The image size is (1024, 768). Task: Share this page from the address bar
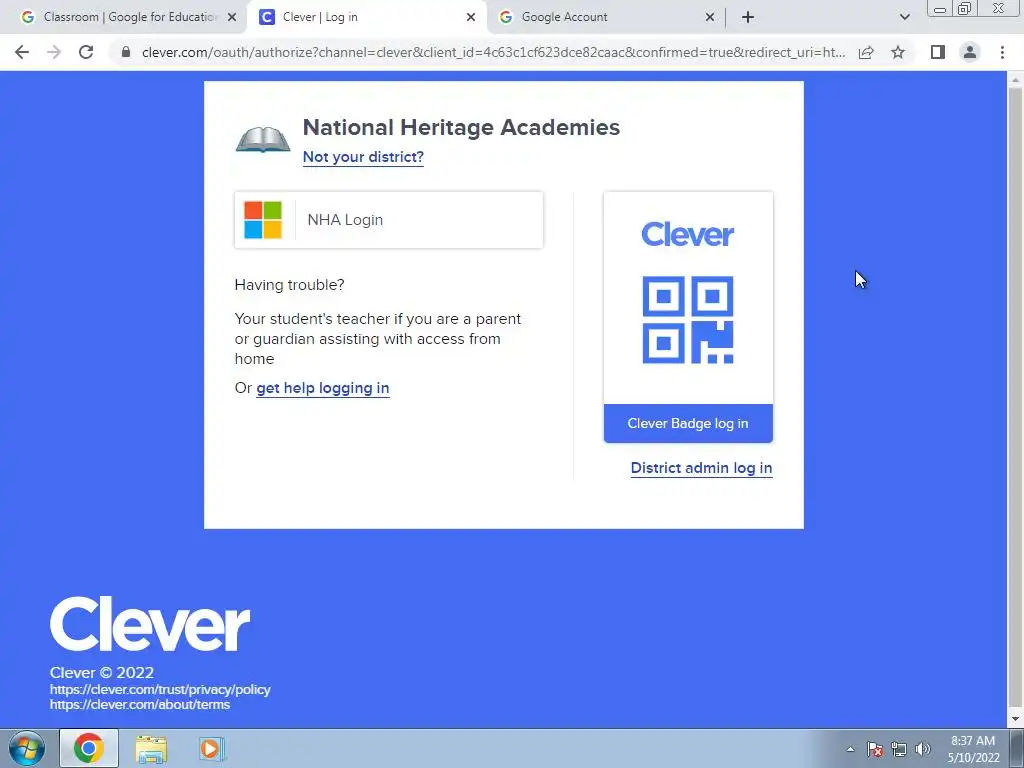point(866,52)
